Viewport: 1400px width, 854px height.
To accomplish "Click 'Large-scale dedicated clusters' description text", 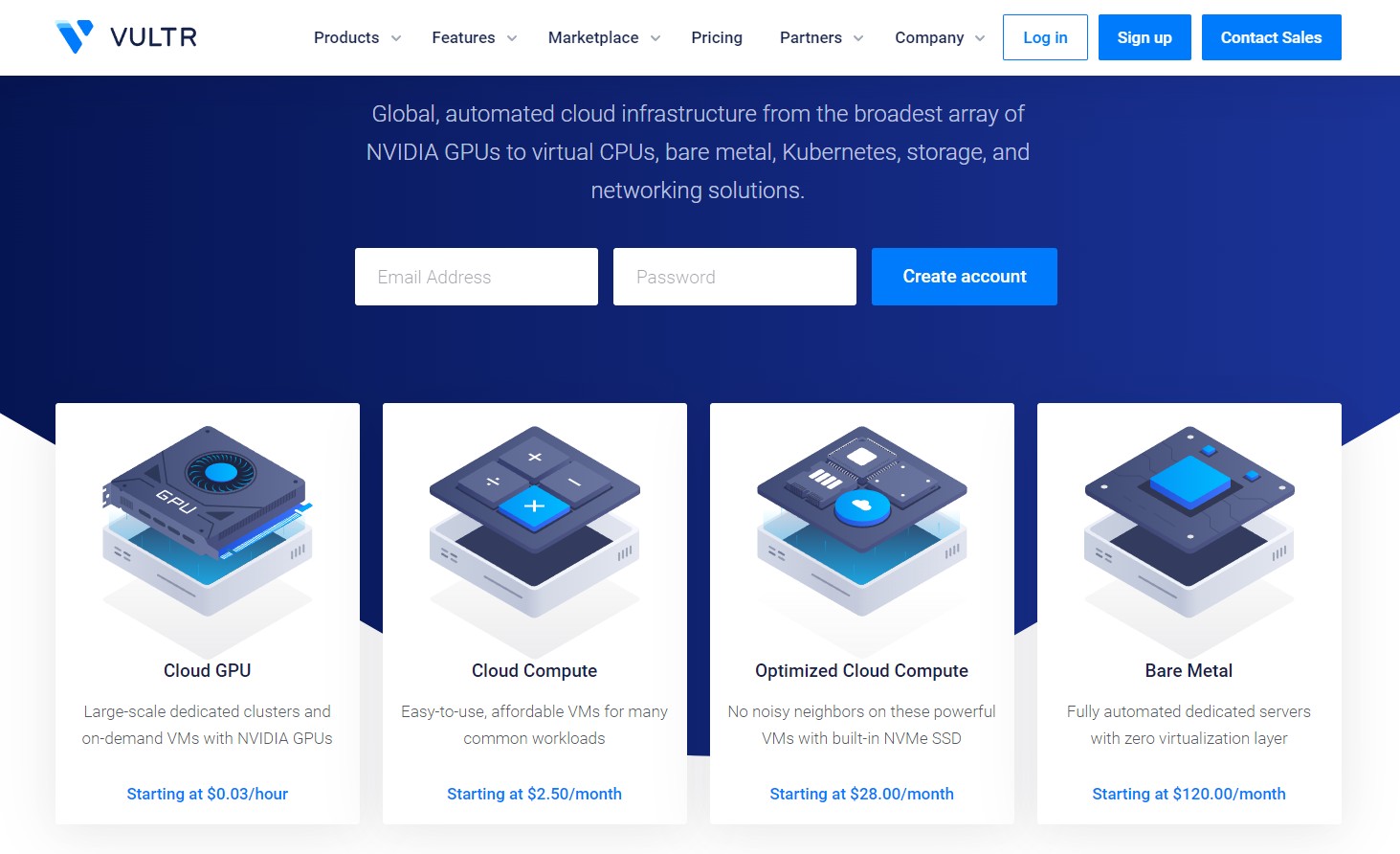I will click(x=208, y=725).
